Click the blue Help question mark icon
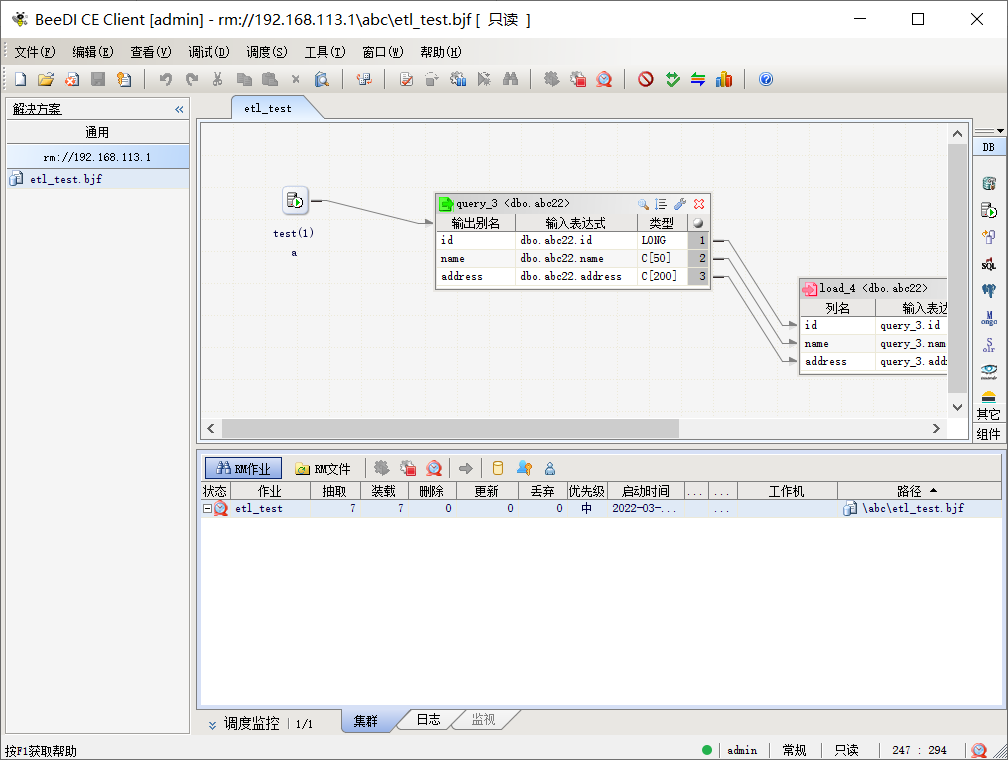Screen dimensions: 1008x760 click(x=766, y=79)
